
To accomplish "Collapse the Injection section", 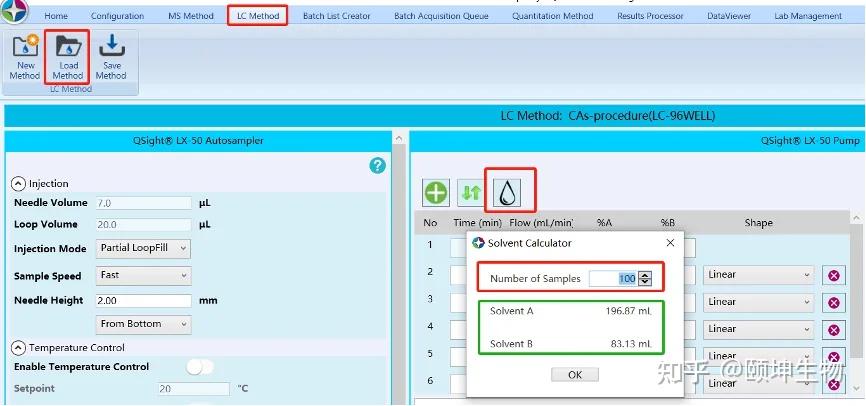I will coord(18,183).
